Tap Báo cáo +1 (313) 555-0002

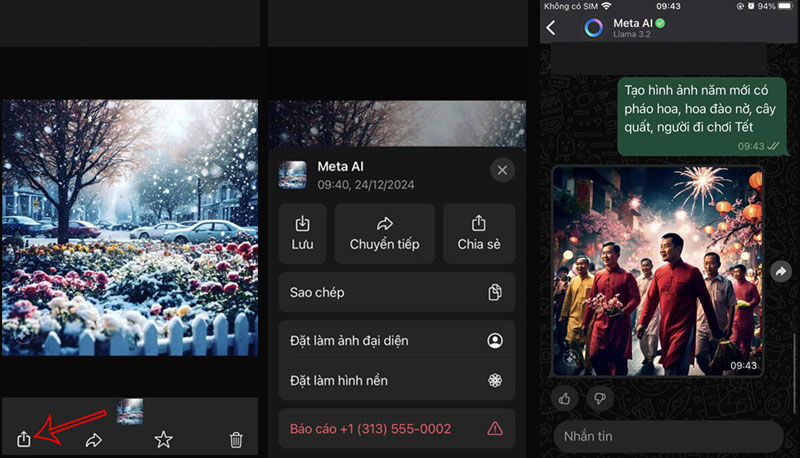coord(396,428)
